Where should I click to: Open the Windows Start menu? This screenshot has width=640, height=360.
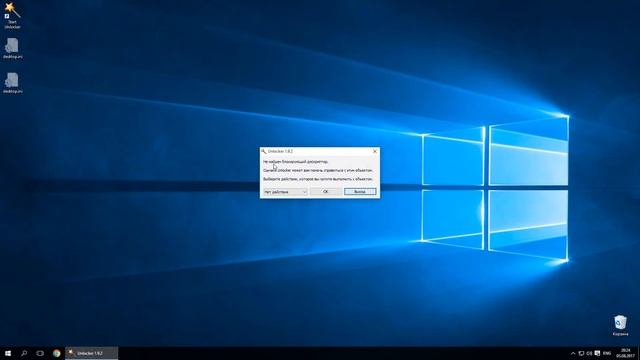(x=8, y=353)
